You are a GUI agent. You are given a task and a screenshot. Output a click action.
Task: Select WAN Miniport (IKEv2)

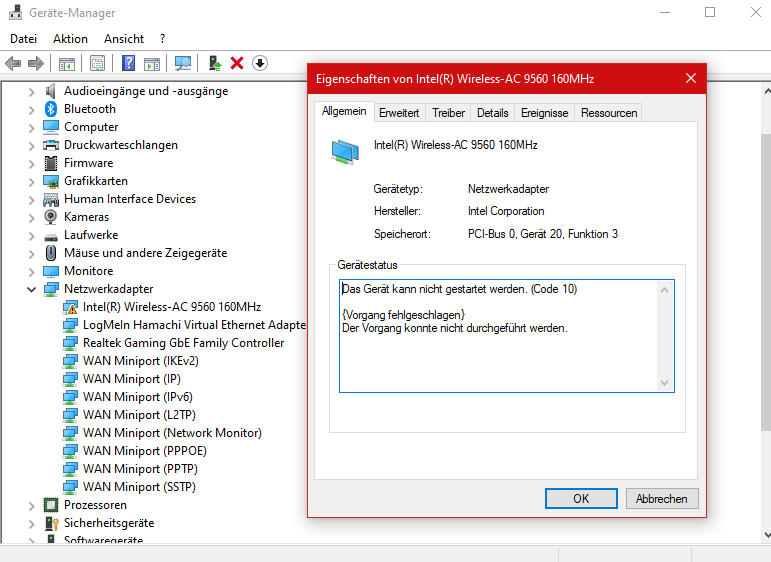141,361
